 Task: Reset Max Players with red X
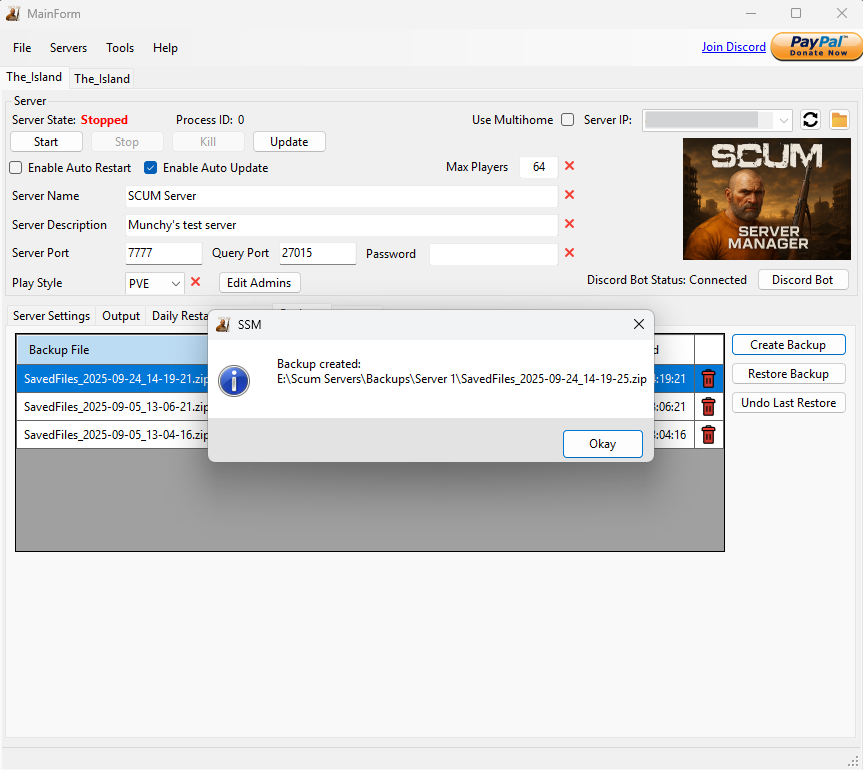pos(570,166)
